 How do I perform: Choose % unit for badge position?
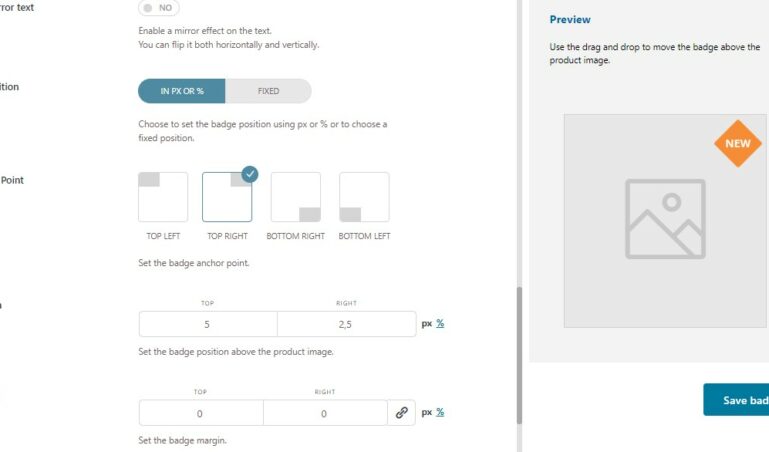click(x=440, y=324)
